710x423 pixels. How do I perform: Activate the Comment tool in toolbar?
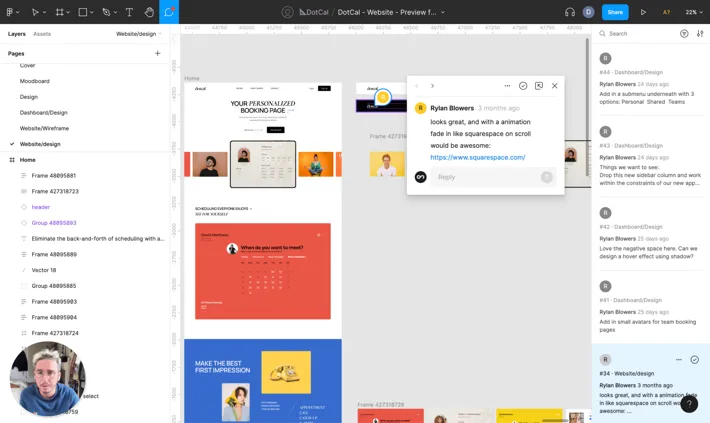coord(169,12)
